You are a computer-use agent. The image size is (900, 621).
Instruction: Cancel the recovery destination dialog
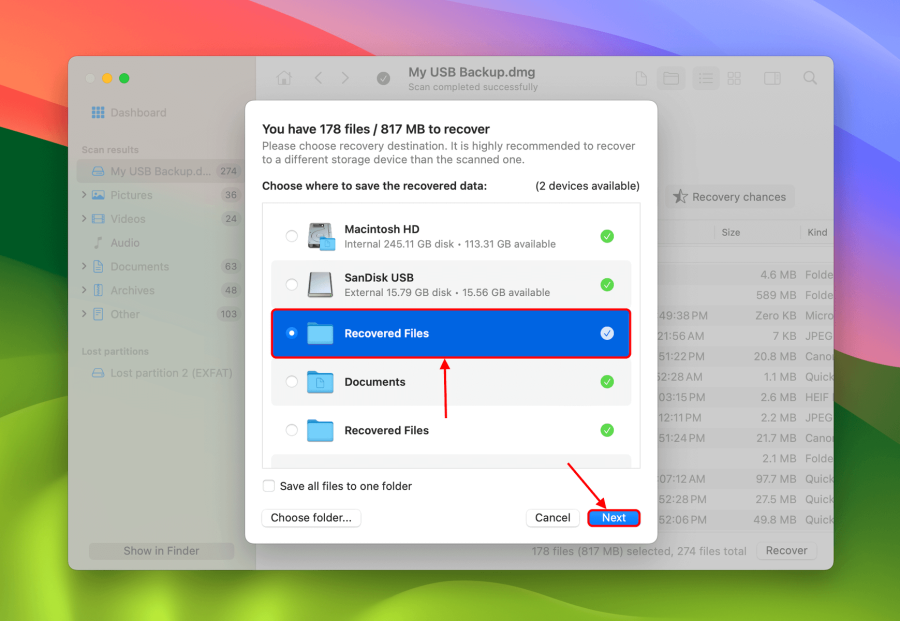coord(552,518)
